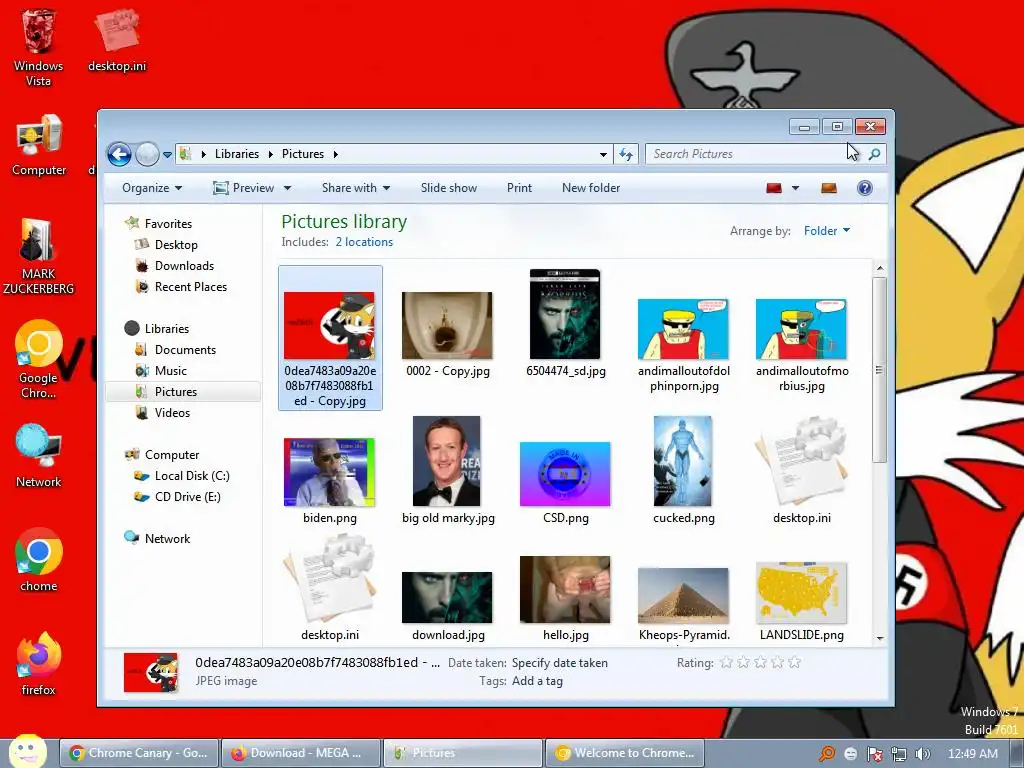Open the 2 locations link
This screenshot has width=1024, height=768.
coord(364,242)
